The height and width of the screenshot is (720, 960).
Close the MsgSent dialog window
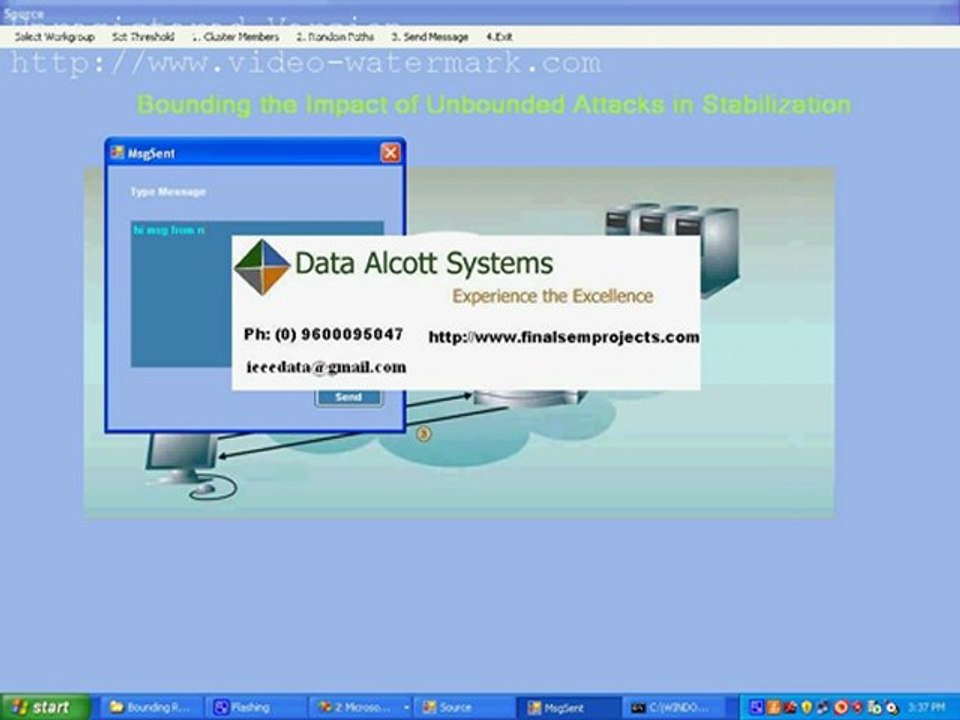pos(390,152)
